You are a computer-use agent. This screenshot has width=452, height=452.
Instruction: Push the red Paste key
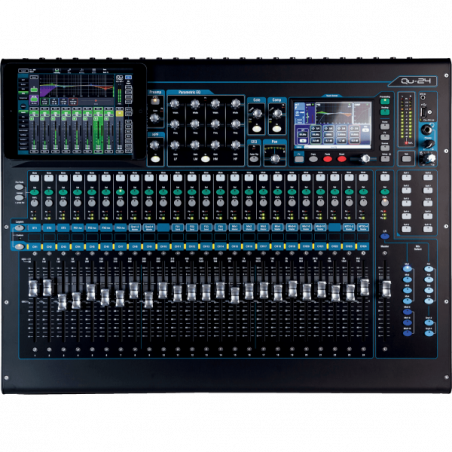(x=327, y=159)
